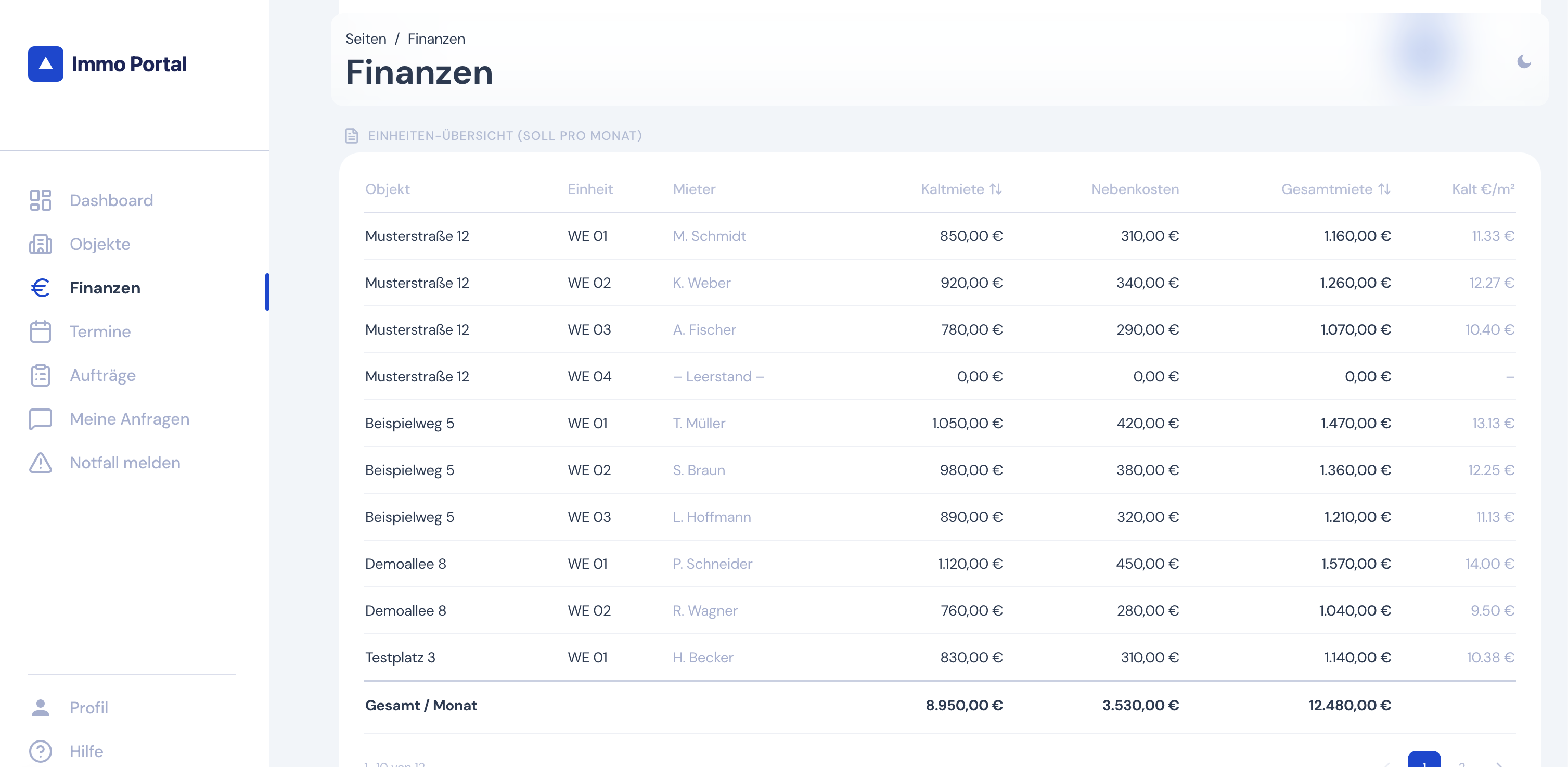
Task: Click the Profil user icon
Action: pyautogui.click(x=40, y=707)
